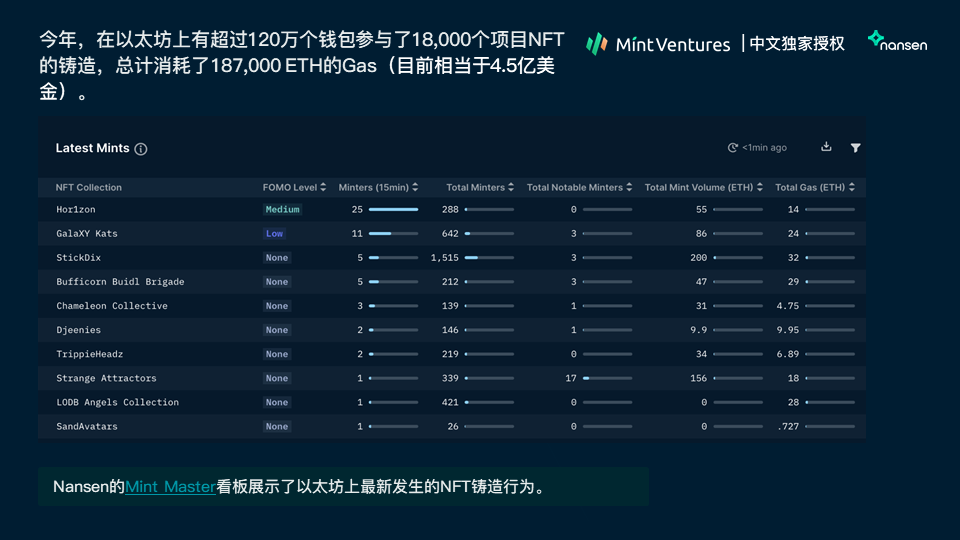The height and width of the screenshot is (540, 960).
Task: Click the '<1min ago' refresh timestamp
Action: pyautogui.click(x=764, y=148)
